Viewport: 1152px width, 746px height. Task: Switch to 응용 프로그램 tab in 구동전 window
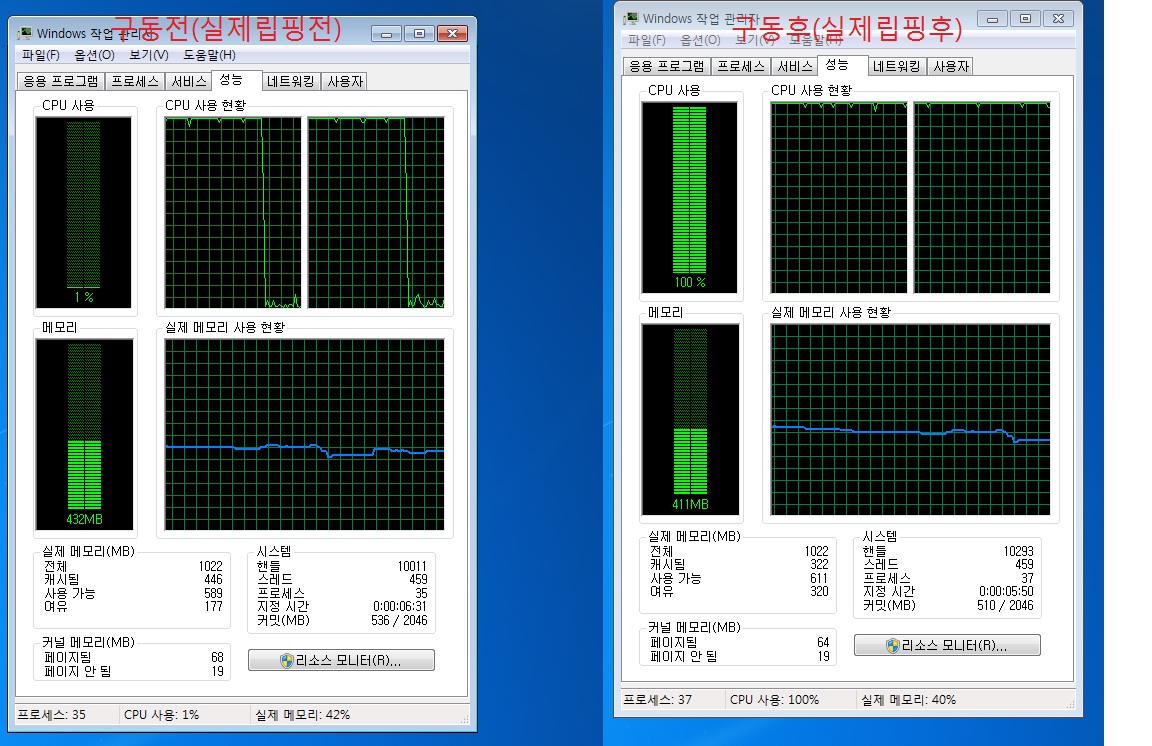click(61, 82)
